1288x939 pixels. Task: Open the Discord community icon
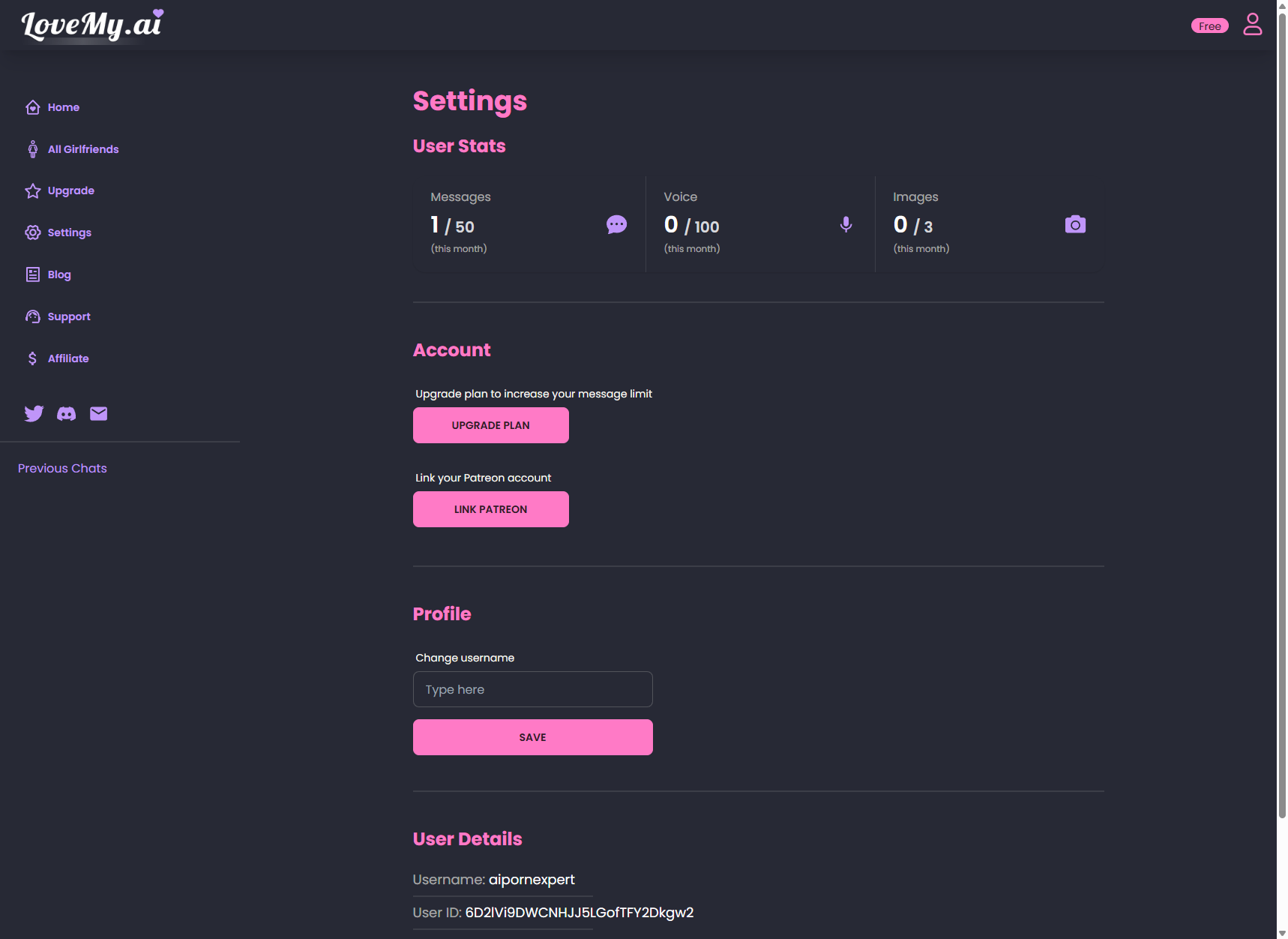coord(67,413)
